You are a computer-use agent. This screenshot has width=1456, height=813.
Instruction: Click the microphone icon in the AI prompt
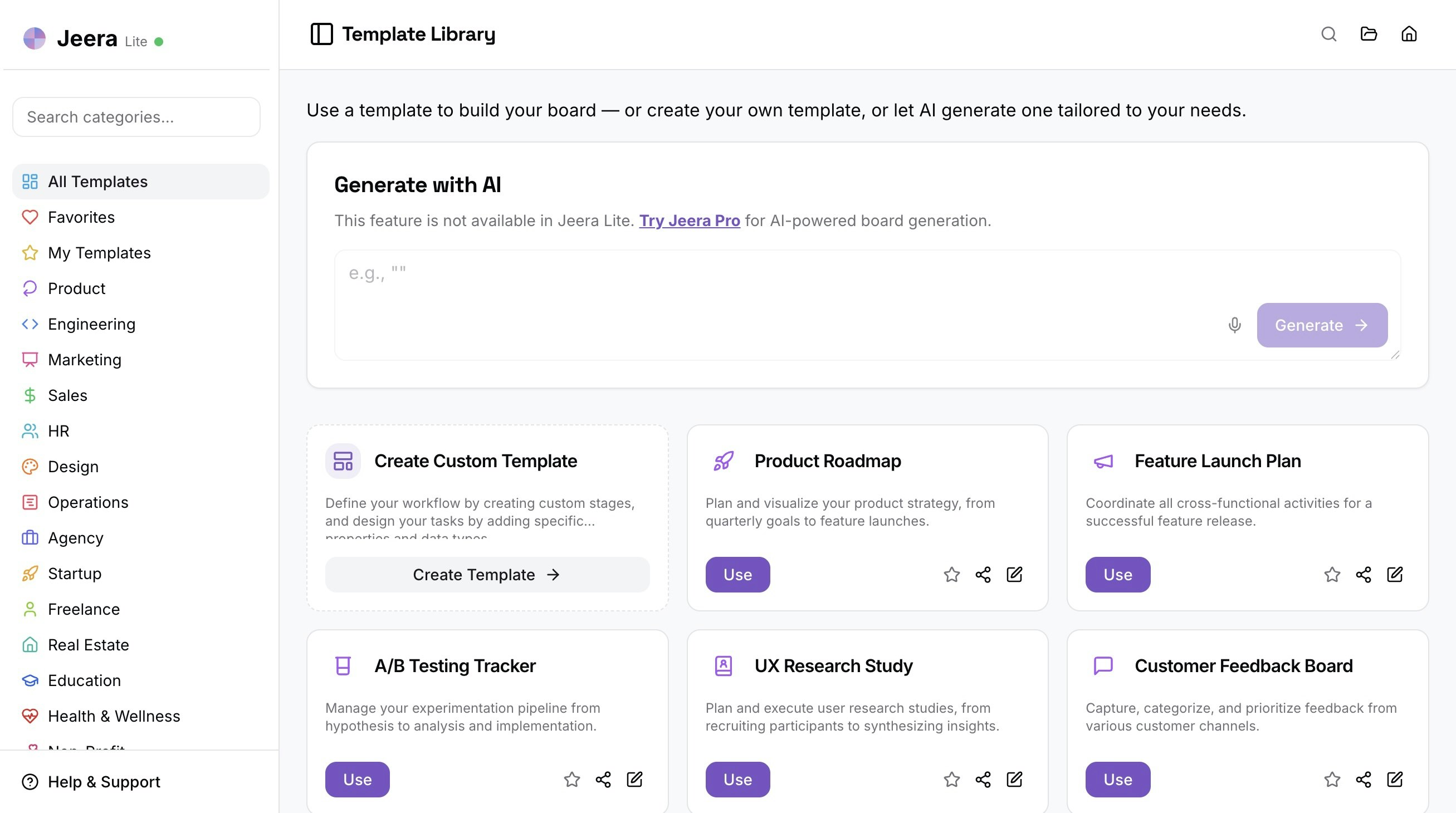click(1234, 325)
